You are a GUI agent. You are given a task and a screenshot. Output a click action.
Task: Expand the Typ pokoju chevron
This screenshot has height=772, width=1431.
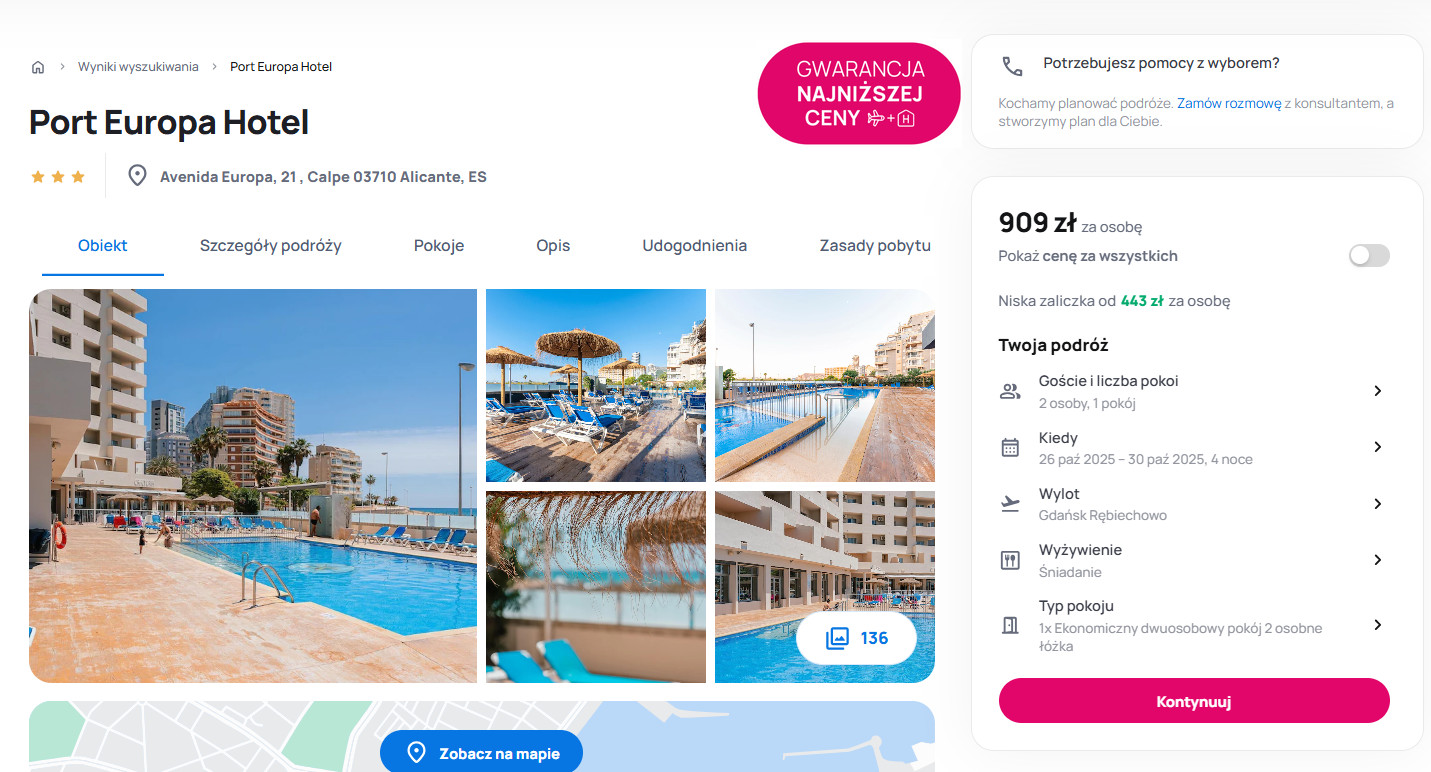(1377, 625)
